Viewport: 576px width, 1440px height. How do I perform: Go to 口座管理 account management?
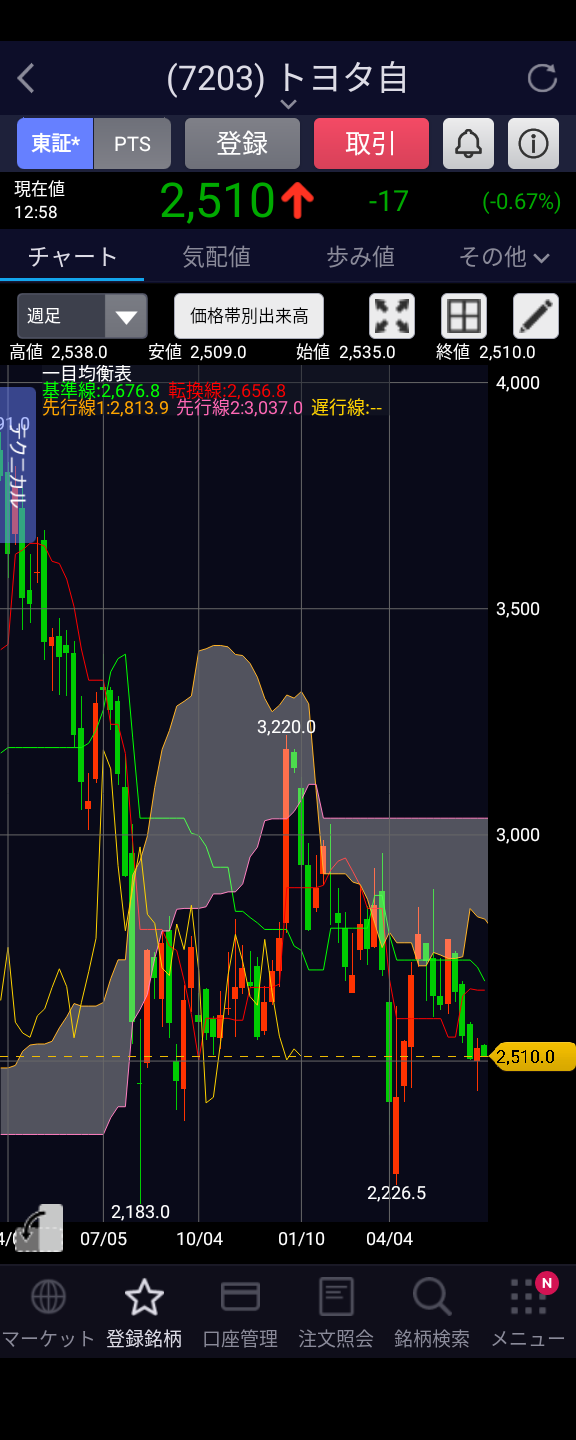tap(240, 1313)
